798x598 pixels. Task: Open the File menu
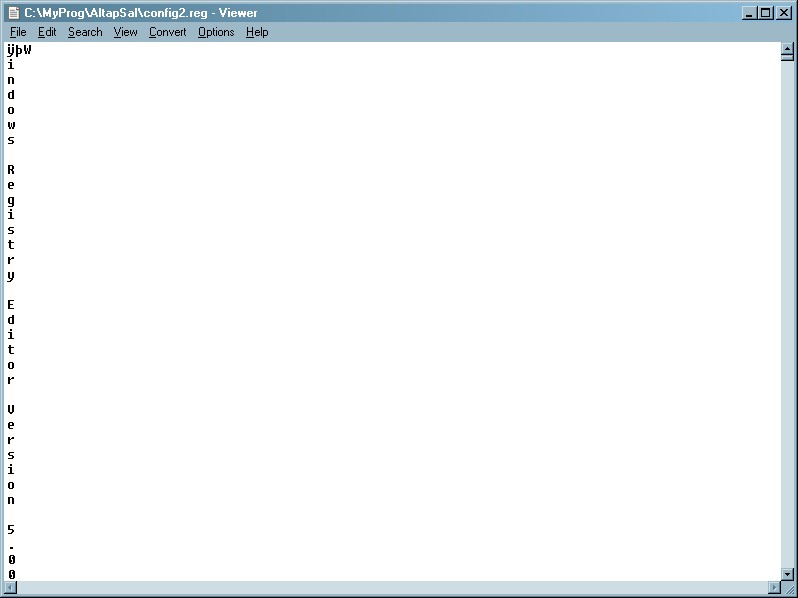[x=18, y=32]
